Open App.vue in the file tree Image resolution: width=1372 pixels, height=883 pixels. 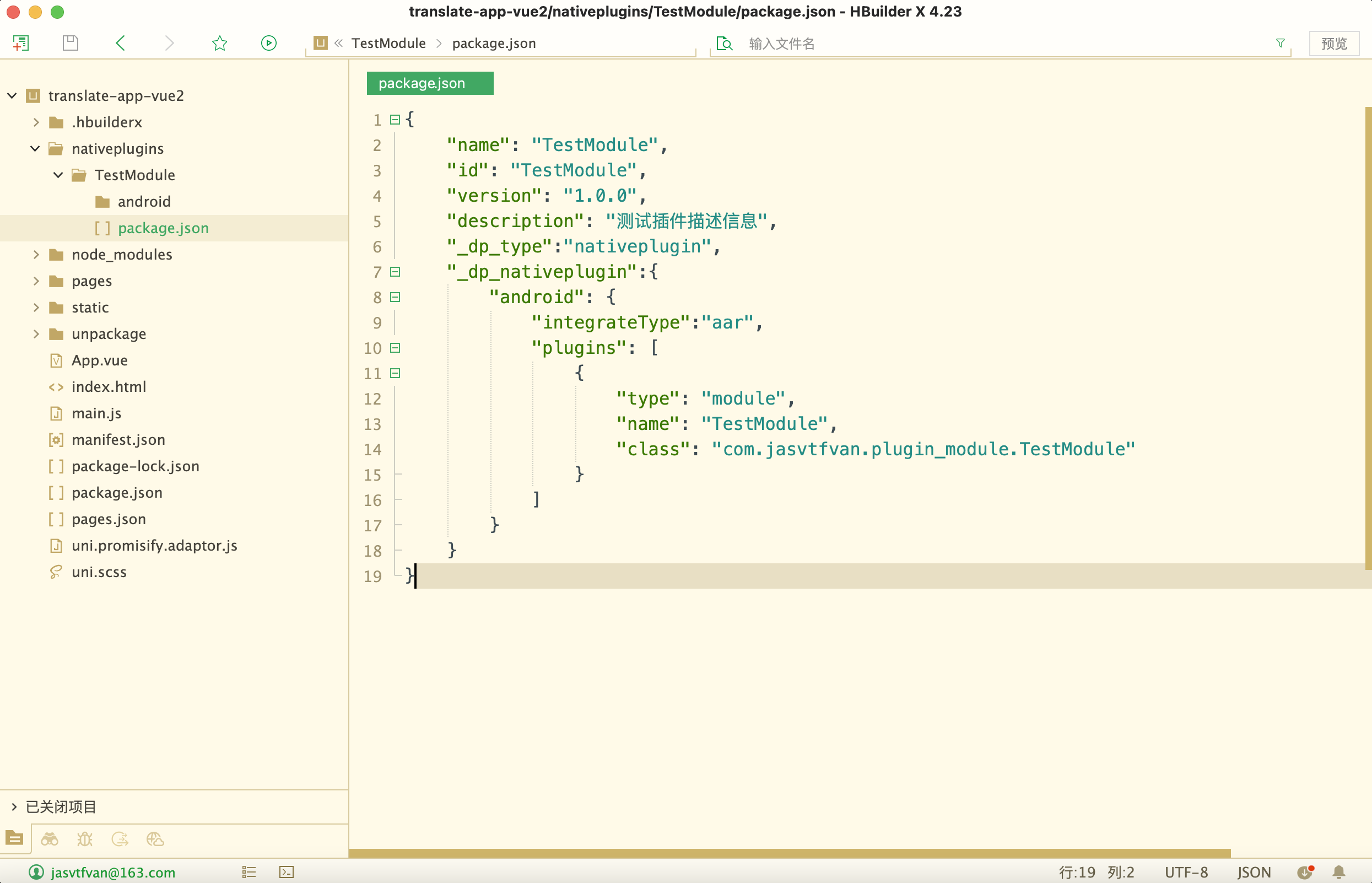100,360
